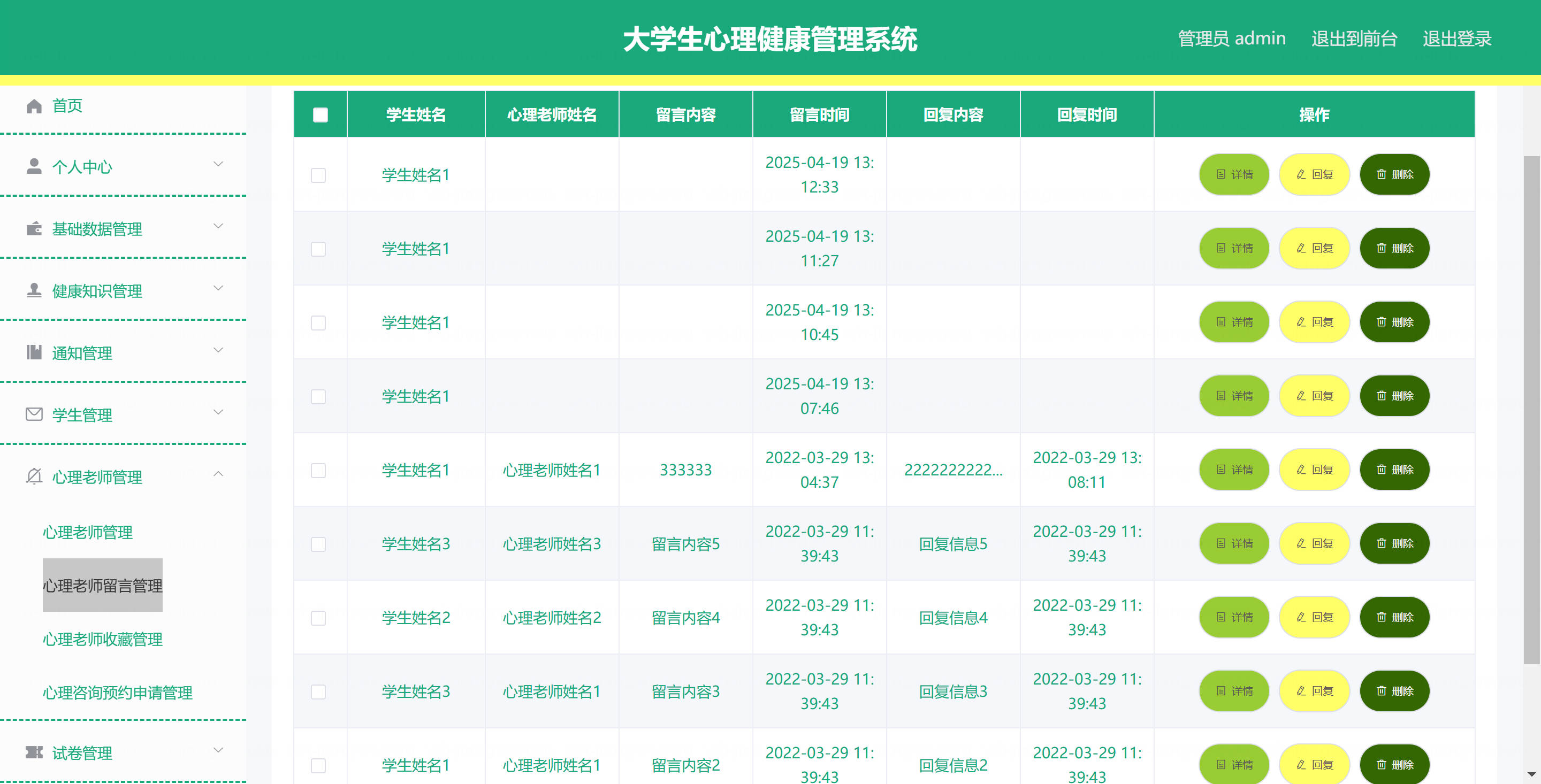
Task: Open the 心理老师管理 submenu item
Action: (88, 532)
